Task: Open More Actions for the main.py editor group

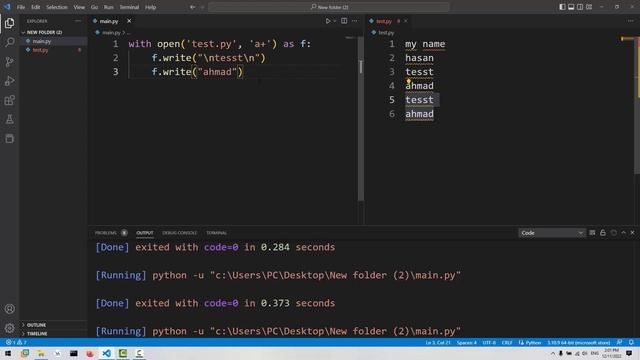Action: tap(354, 21)
